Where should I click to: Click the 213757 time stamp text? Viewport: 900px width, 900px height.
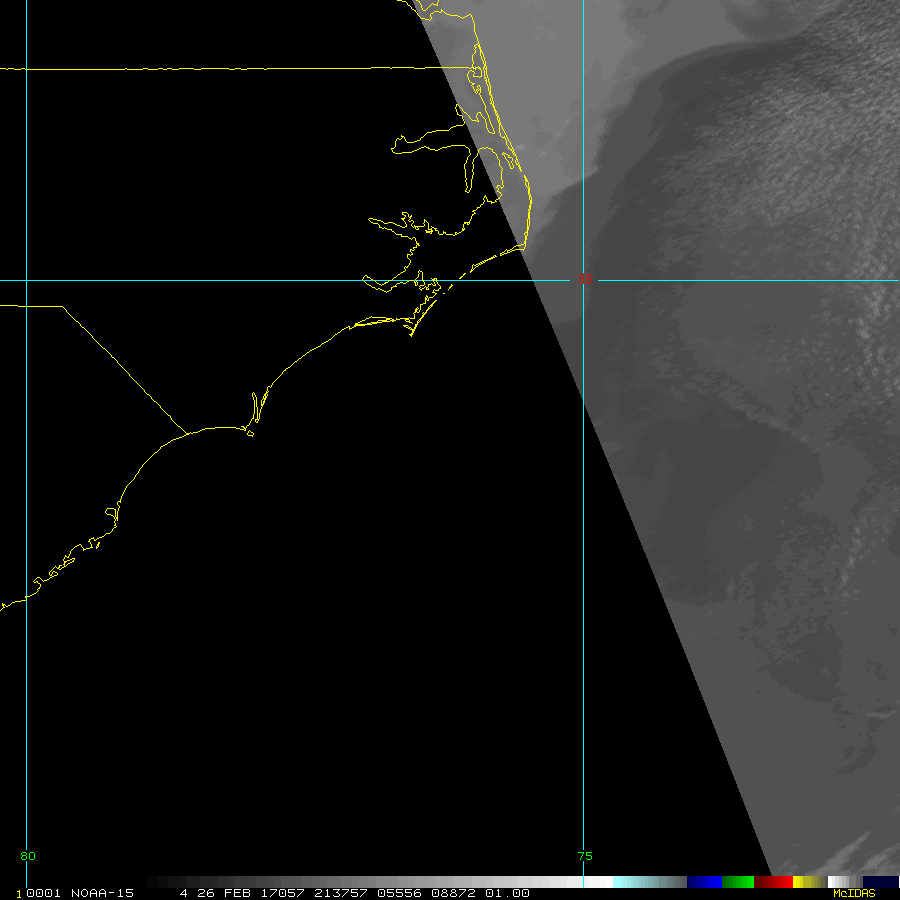click(x=336, y=893)
